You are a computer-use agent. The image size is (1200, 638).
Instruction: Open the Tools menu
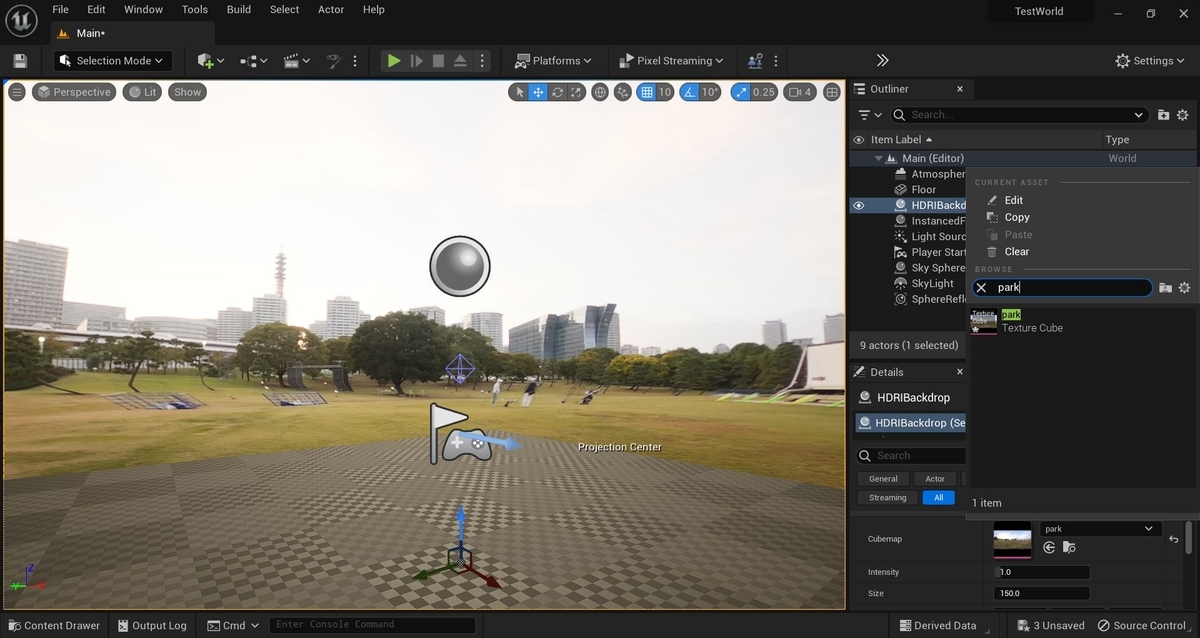coord(195,10)
